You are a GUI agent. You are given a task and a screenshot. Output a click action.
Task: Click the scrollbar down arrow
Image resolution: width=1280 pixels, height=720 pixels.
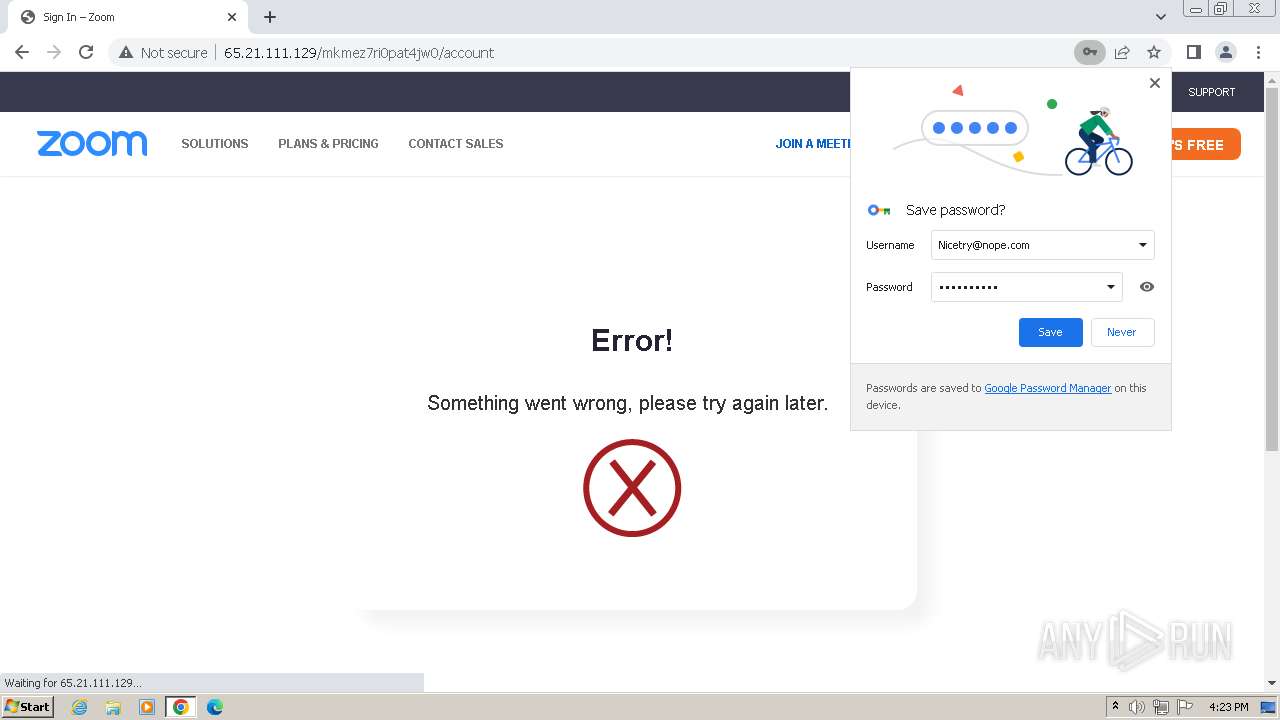coord(1272,683)
